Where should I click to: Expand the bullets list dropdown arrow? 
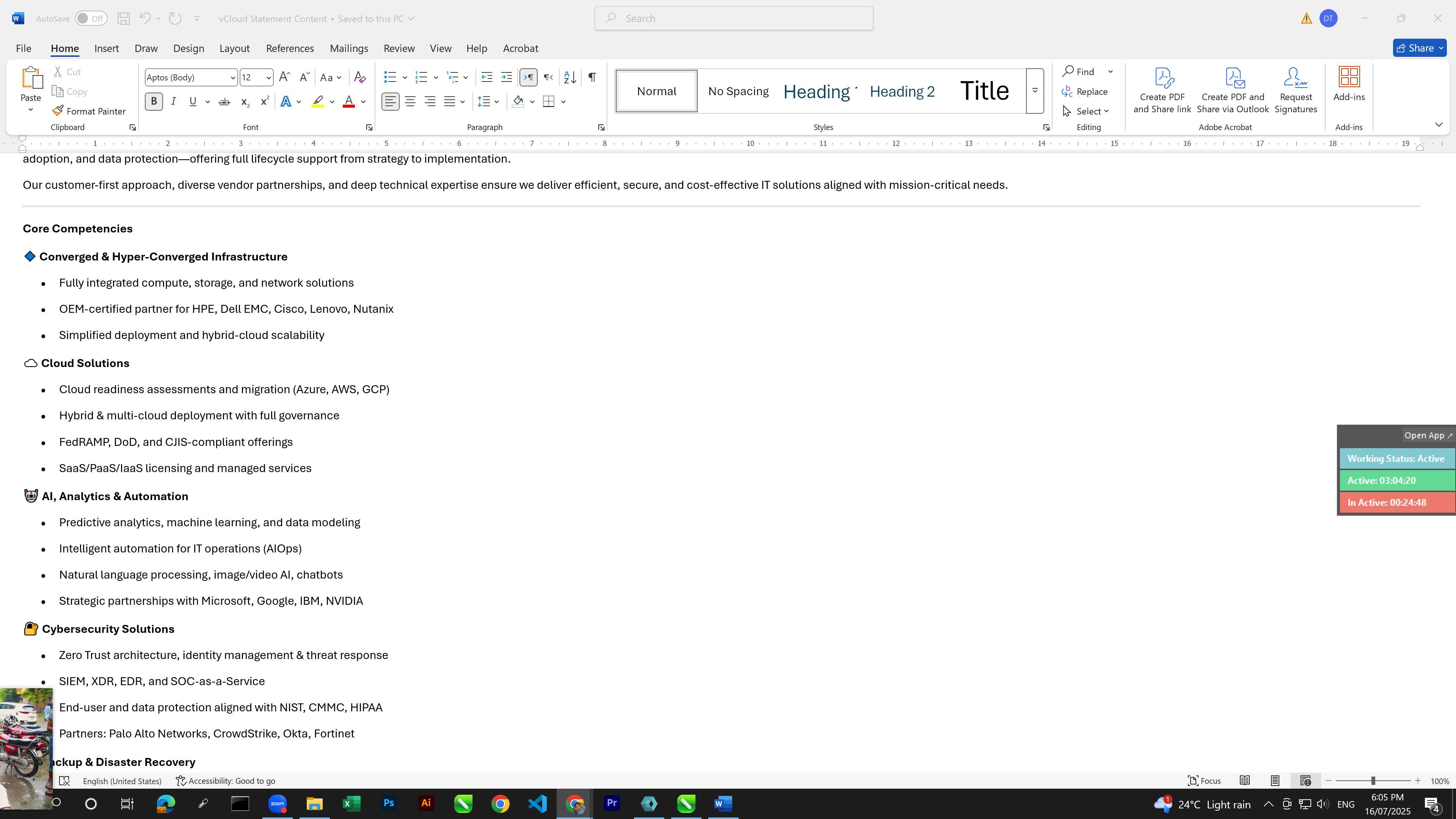tap(405, 77)
